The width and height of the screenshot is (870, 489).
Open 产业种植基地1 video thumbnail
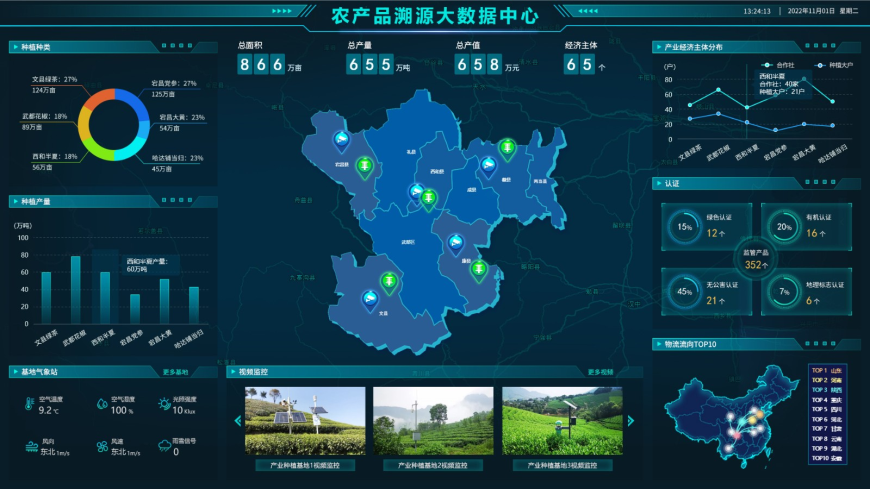click(305, 421)
